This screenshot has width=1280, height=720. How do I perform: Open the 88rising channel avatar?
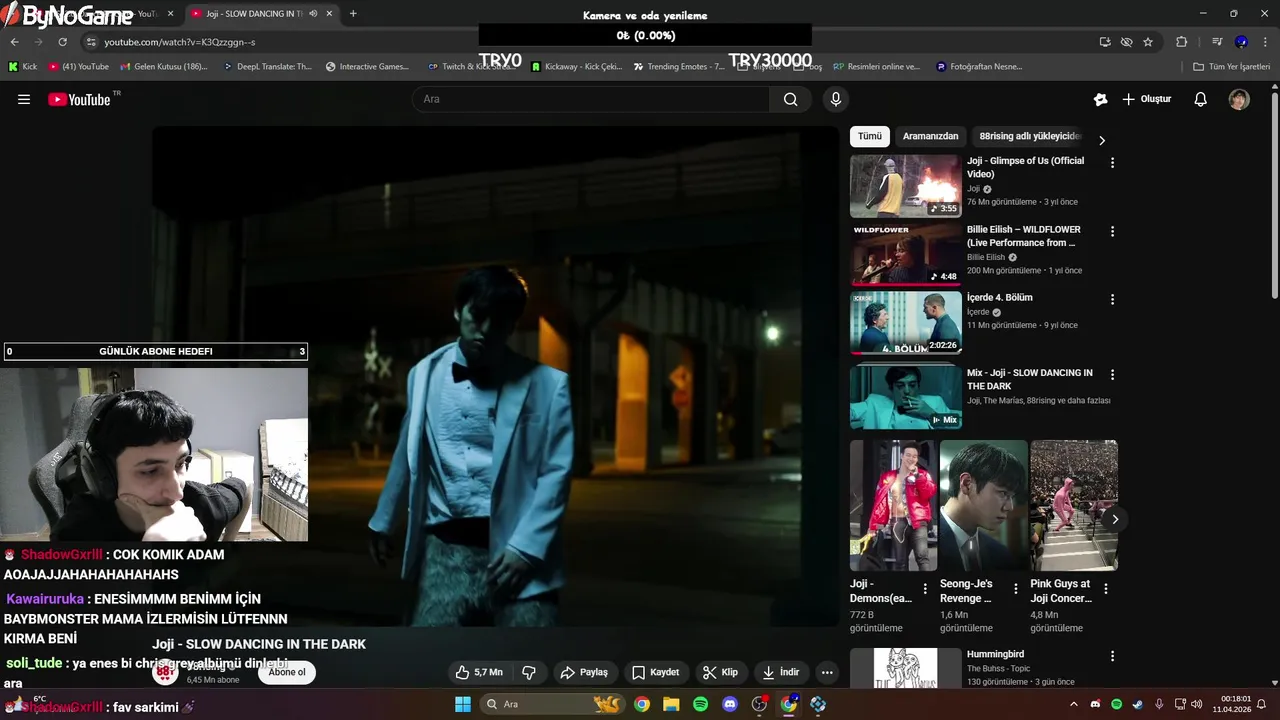165,672
